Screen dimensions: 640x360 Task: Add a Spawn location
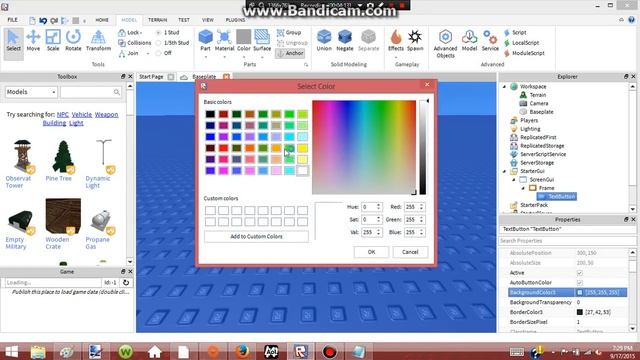[x=415, y=40]
